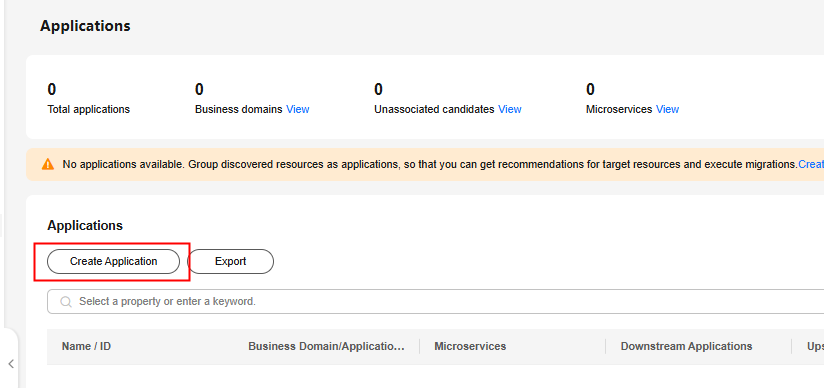Collapse the sidebar using left chevron
Image resolution: width=824 pixels, height=388 pixels.
[x=11, y=364]
